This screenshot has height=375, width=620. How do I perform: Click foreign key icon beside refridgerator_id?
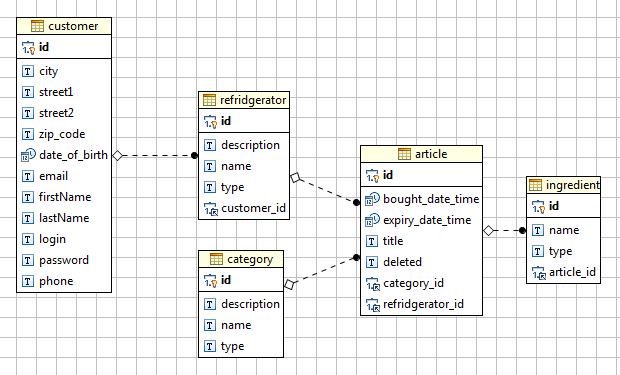[372, 304]
